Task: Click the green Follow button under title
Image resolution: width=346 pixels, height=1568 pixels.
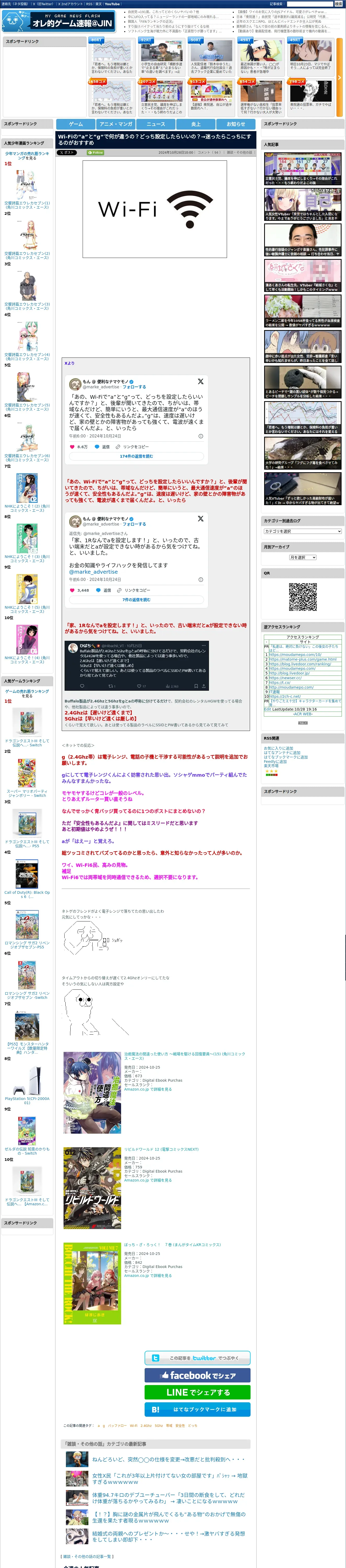Action: tap(96, 153)
